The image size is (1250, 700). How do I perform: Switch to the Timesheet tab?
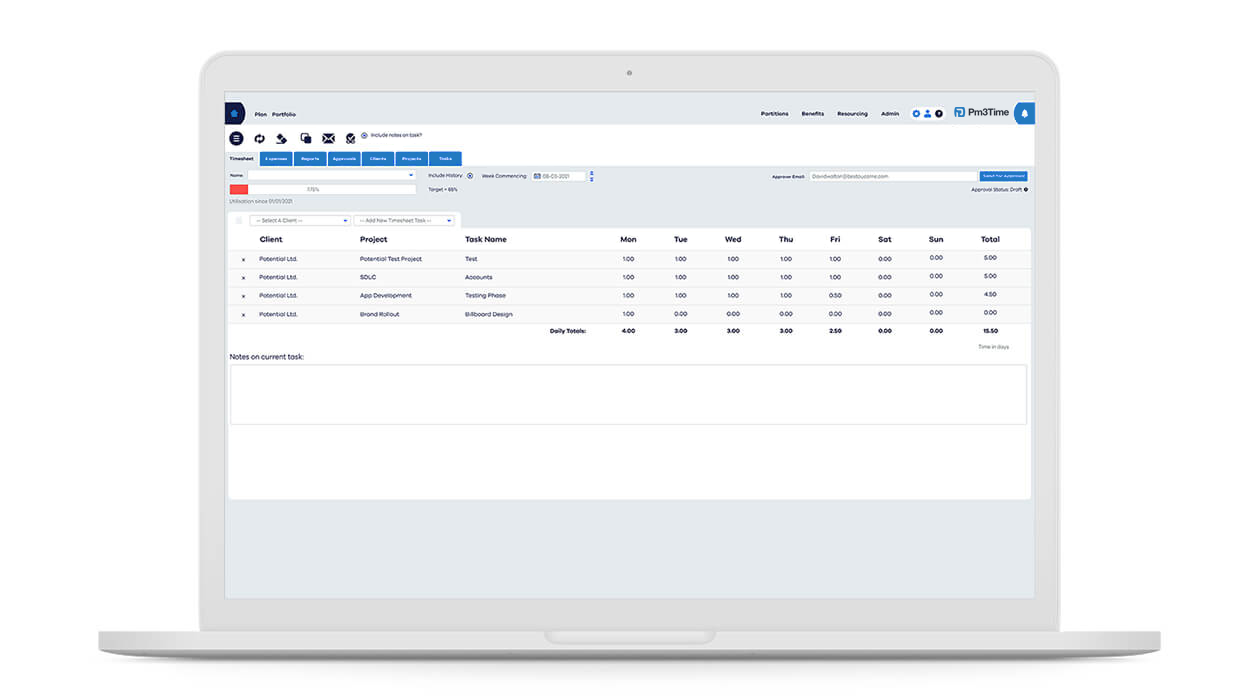click(x=242, y=158)
